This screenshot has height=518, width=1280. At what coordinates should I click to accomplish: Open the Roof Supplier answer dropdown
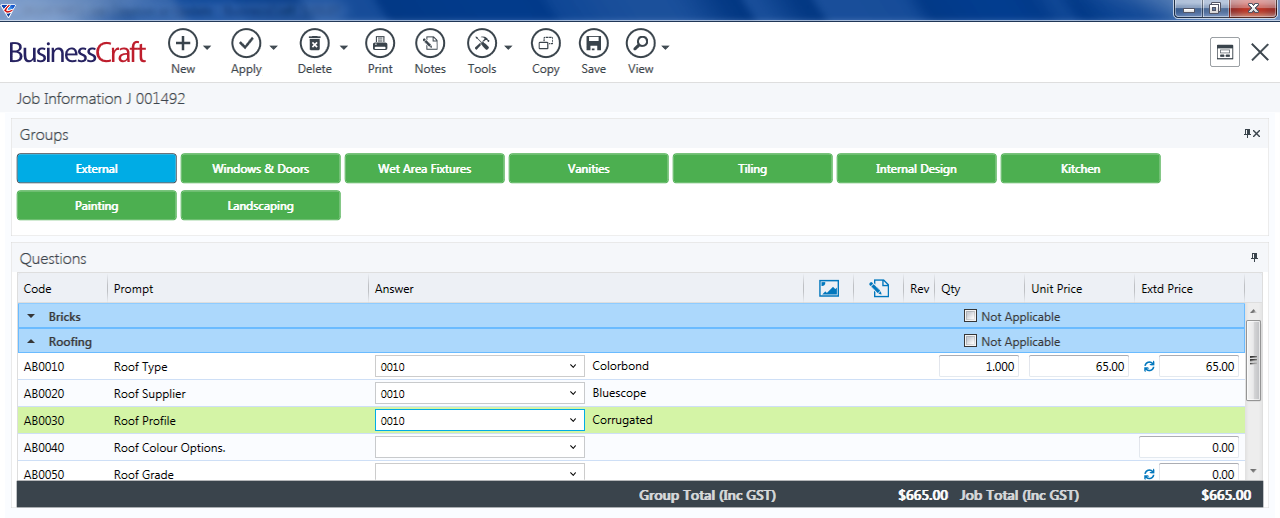[x=574, y=394]
